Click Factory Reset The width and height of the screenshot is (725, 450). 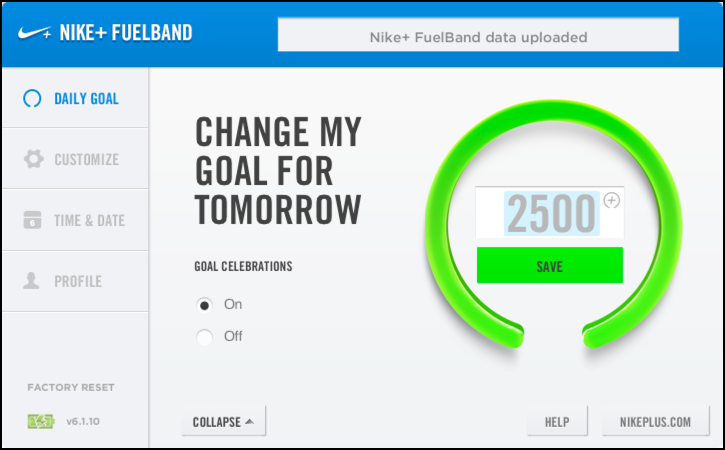(x=71, y=388)
